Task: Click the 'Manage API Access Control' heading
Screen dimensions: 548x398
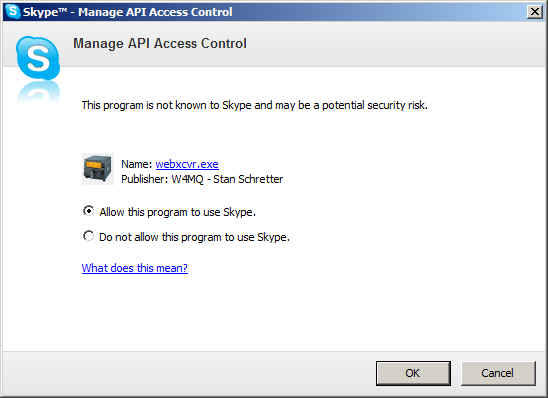Action: click(x=160, y=43)
